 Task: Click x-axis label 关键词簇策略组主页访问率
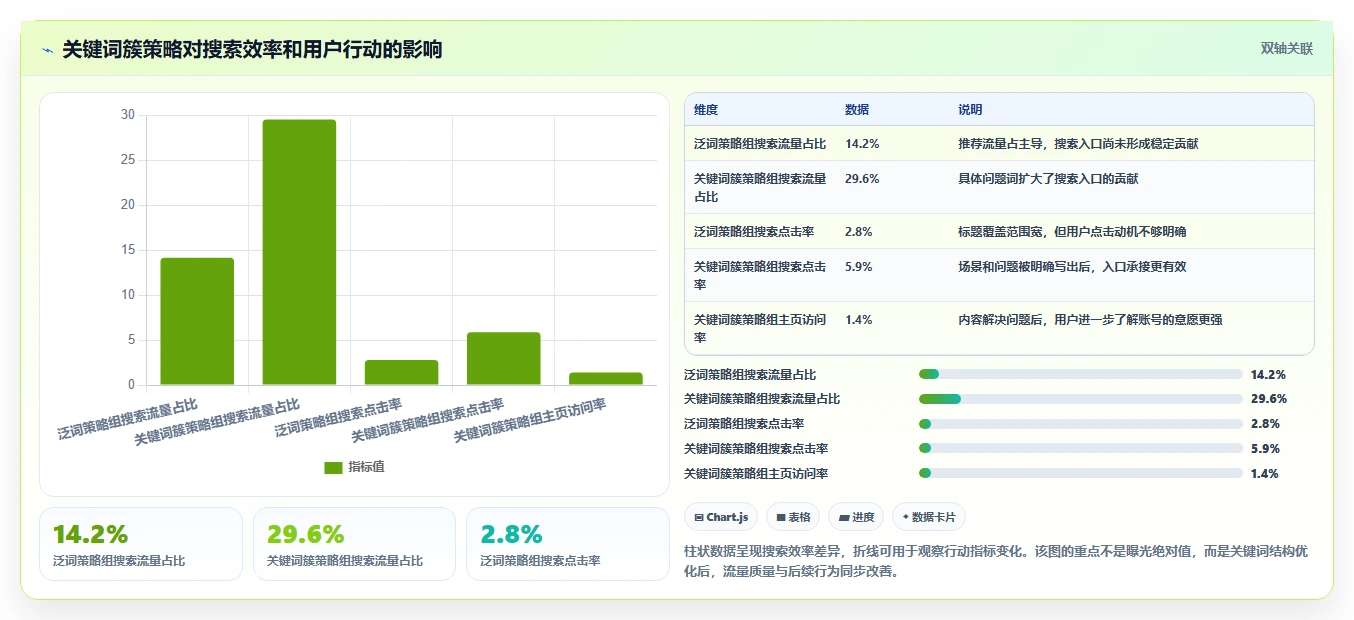pyautogui.click(x=530, y=420)
